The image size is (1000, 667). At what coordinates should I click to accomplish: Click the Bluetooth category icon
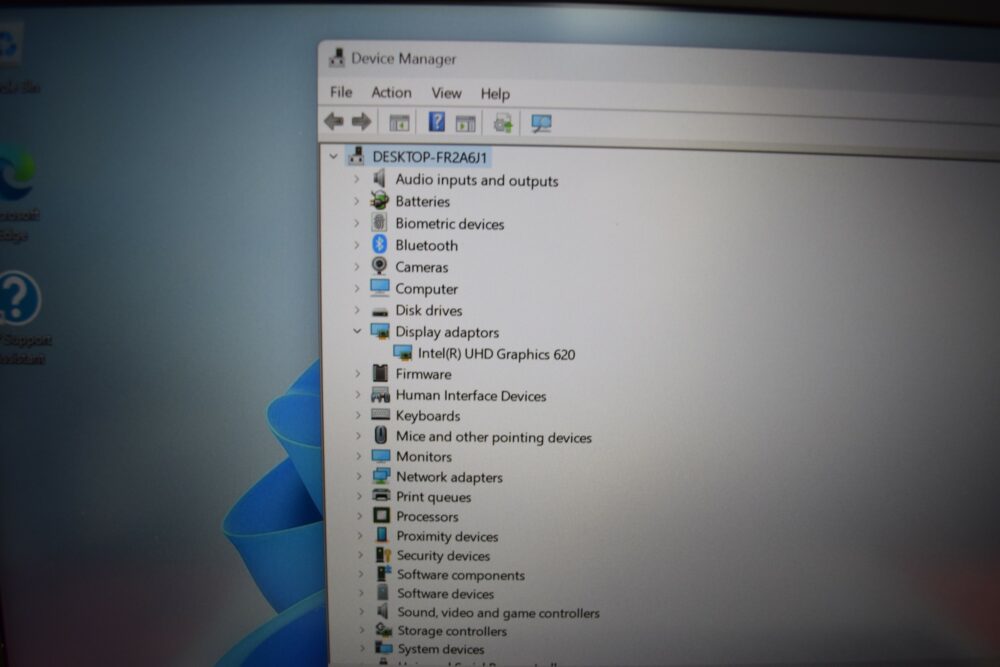379,244
